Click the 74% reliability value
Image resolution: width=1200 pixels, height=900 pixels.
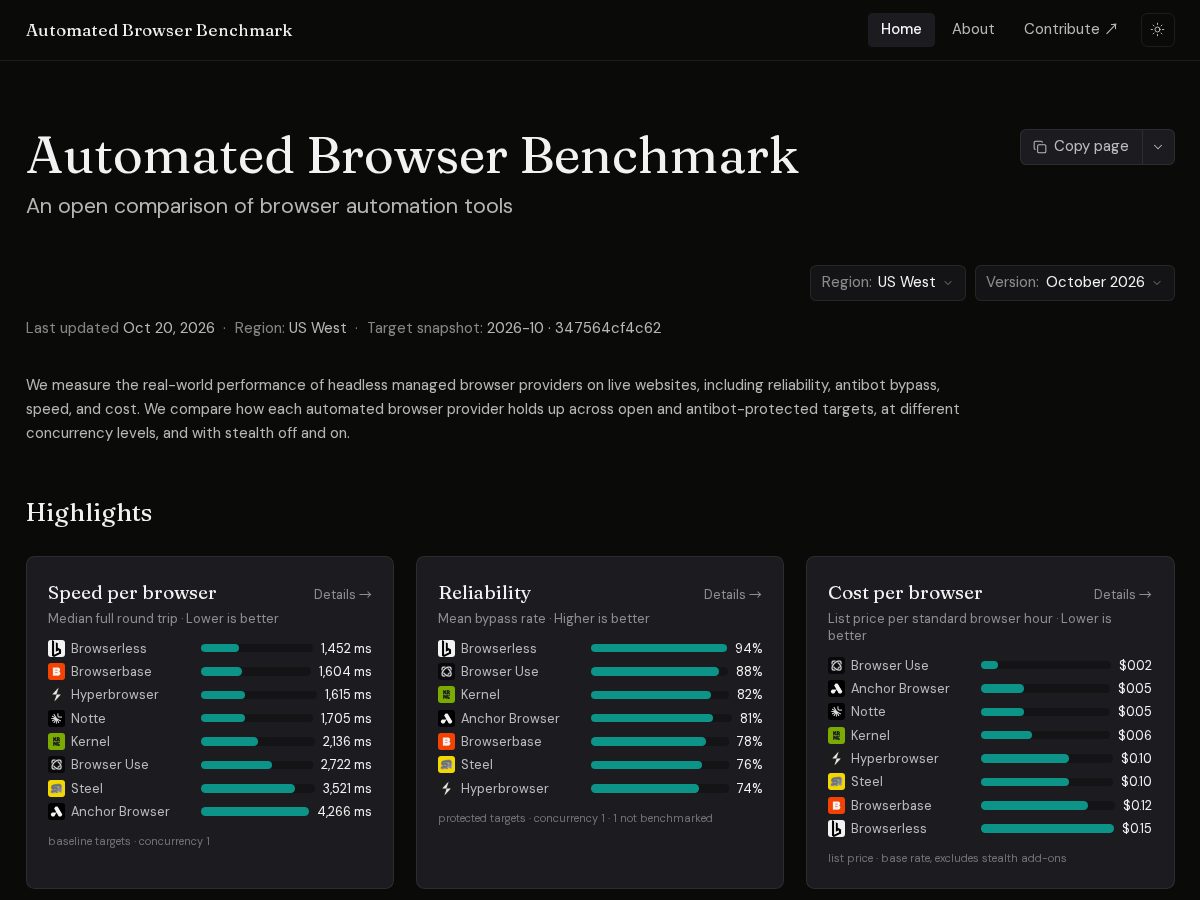point(749,788)
